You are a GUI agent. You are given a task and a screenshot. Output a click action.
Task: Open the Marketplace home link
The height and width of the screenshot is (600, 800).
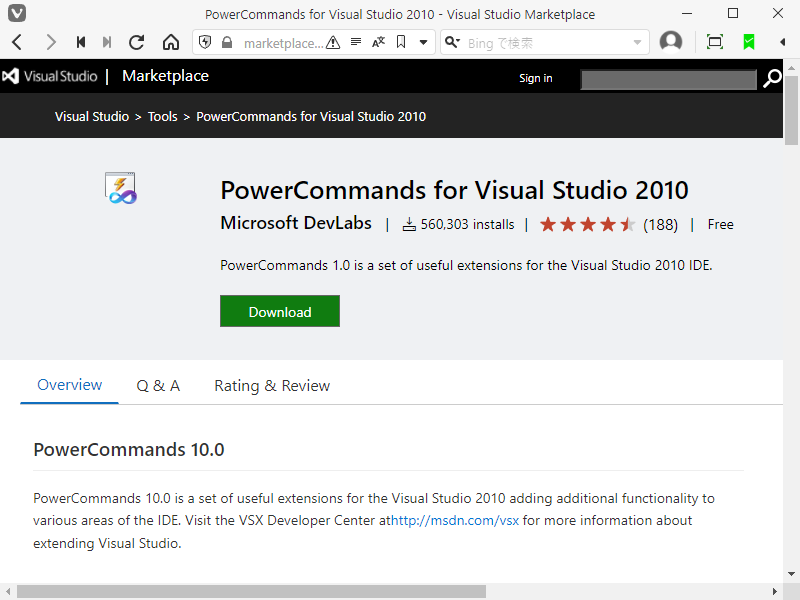[165, 76]
